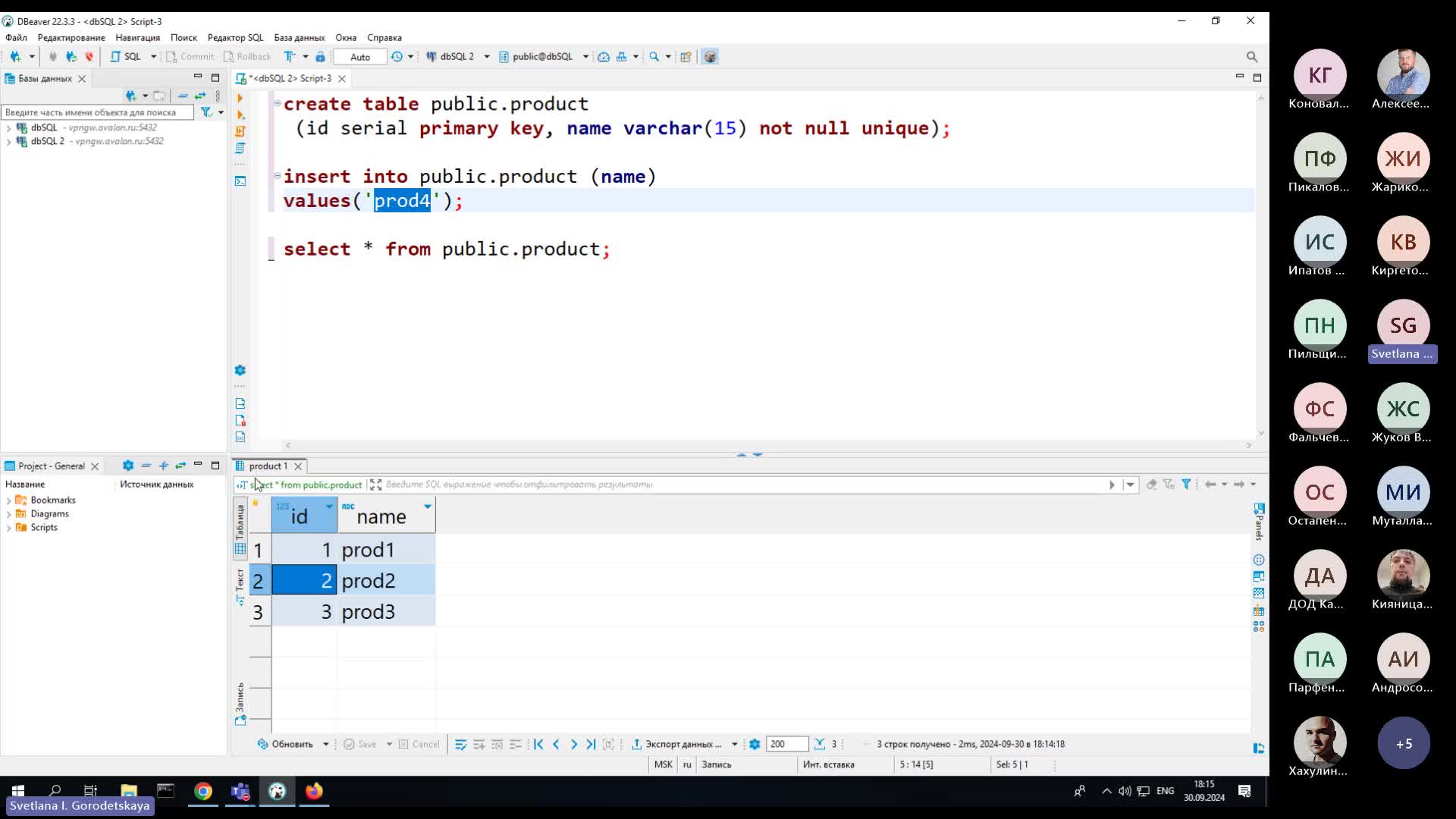The width and height of the screenshot is (1456, 819).
Task: Open the Навигация menu
Action: [137, 37]
